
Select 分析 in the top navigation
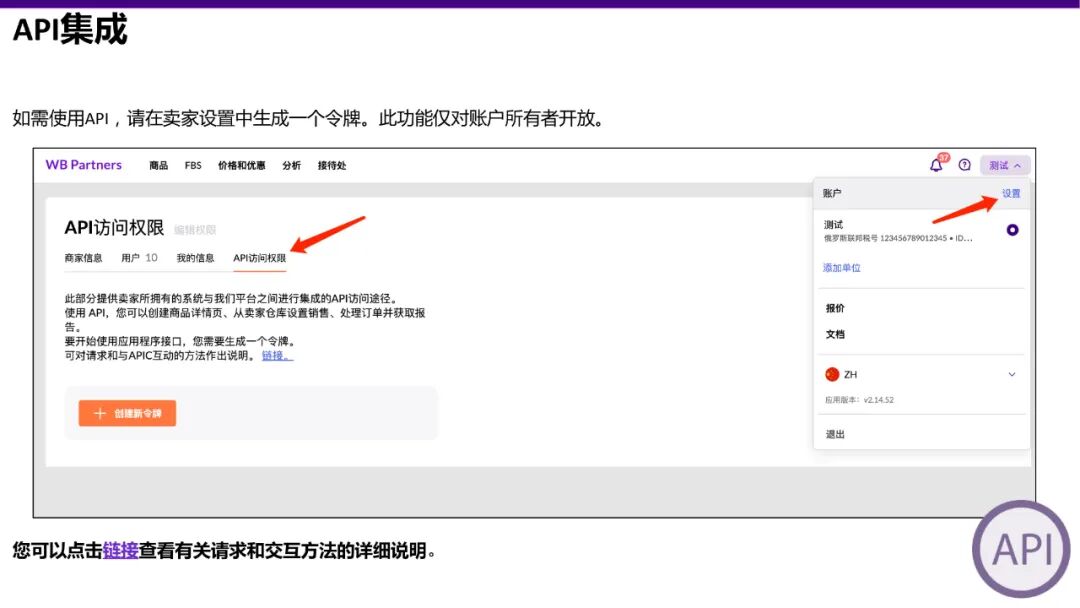[291, 165]
